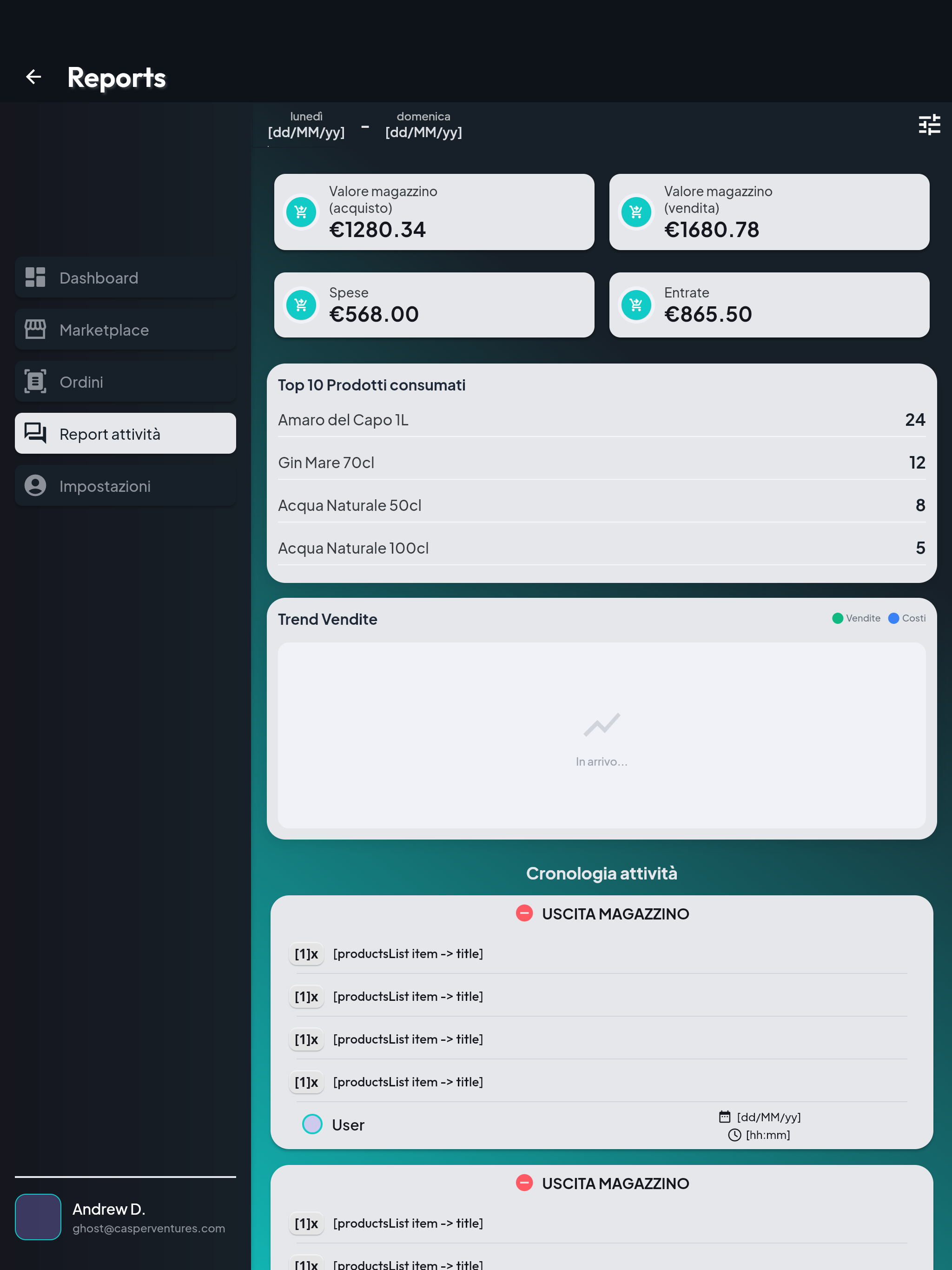Click the In arrivo... placeholder text
Viewport: 952px width, 1270px height.
602,761
